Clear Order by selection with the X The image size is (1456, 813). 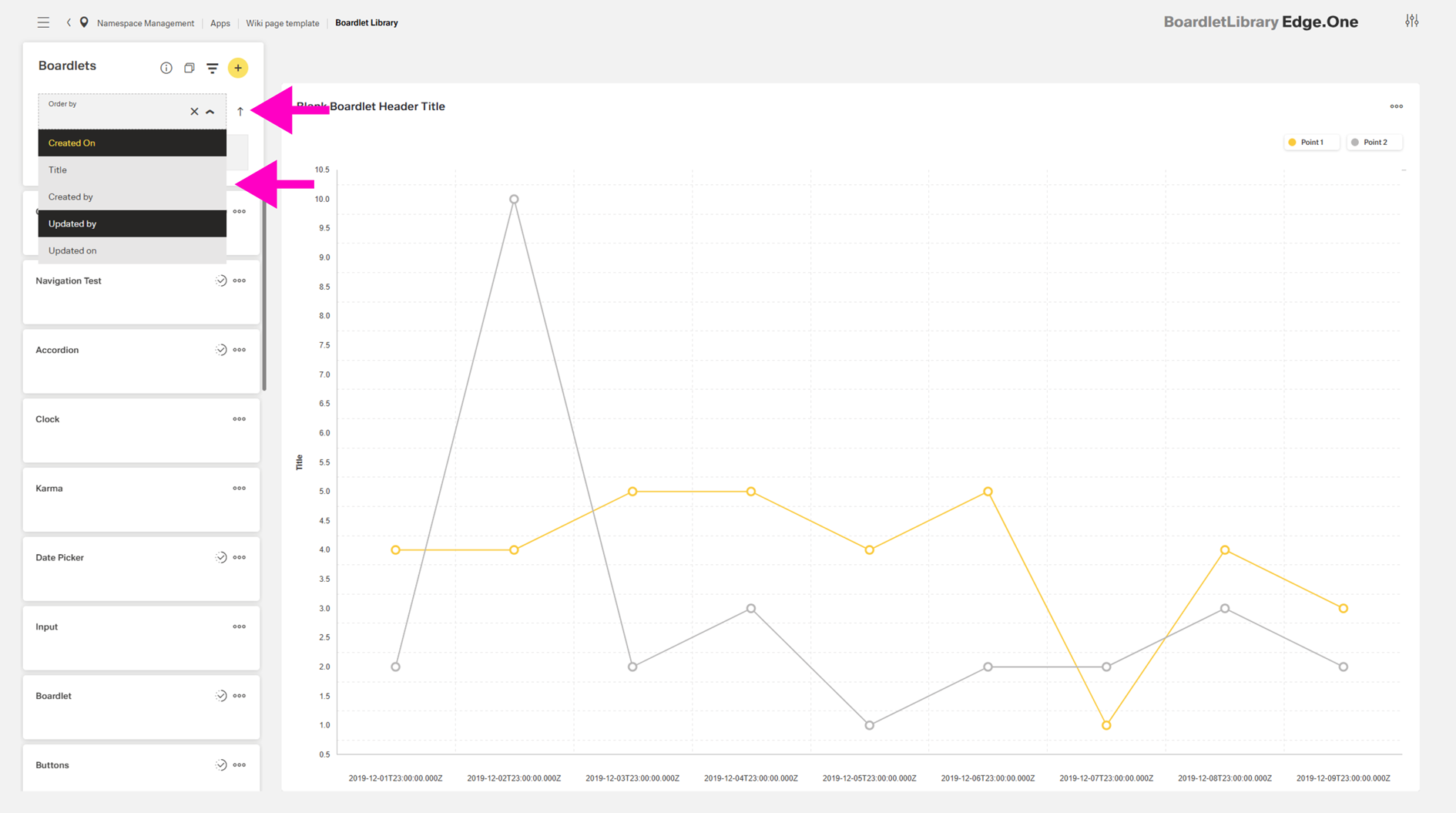(194, 111)
